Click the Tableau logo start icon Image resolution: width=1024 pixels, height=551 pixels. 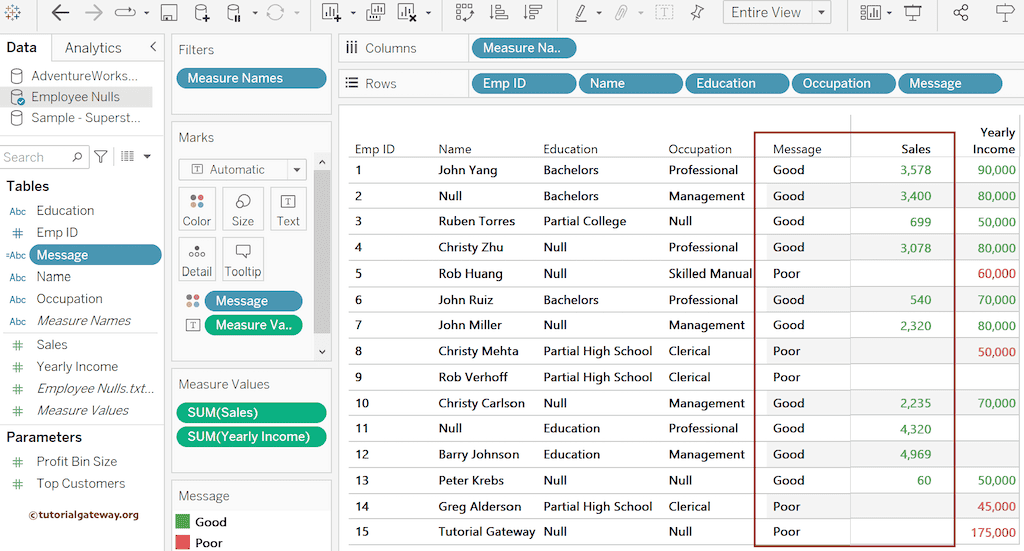point(12,12)
